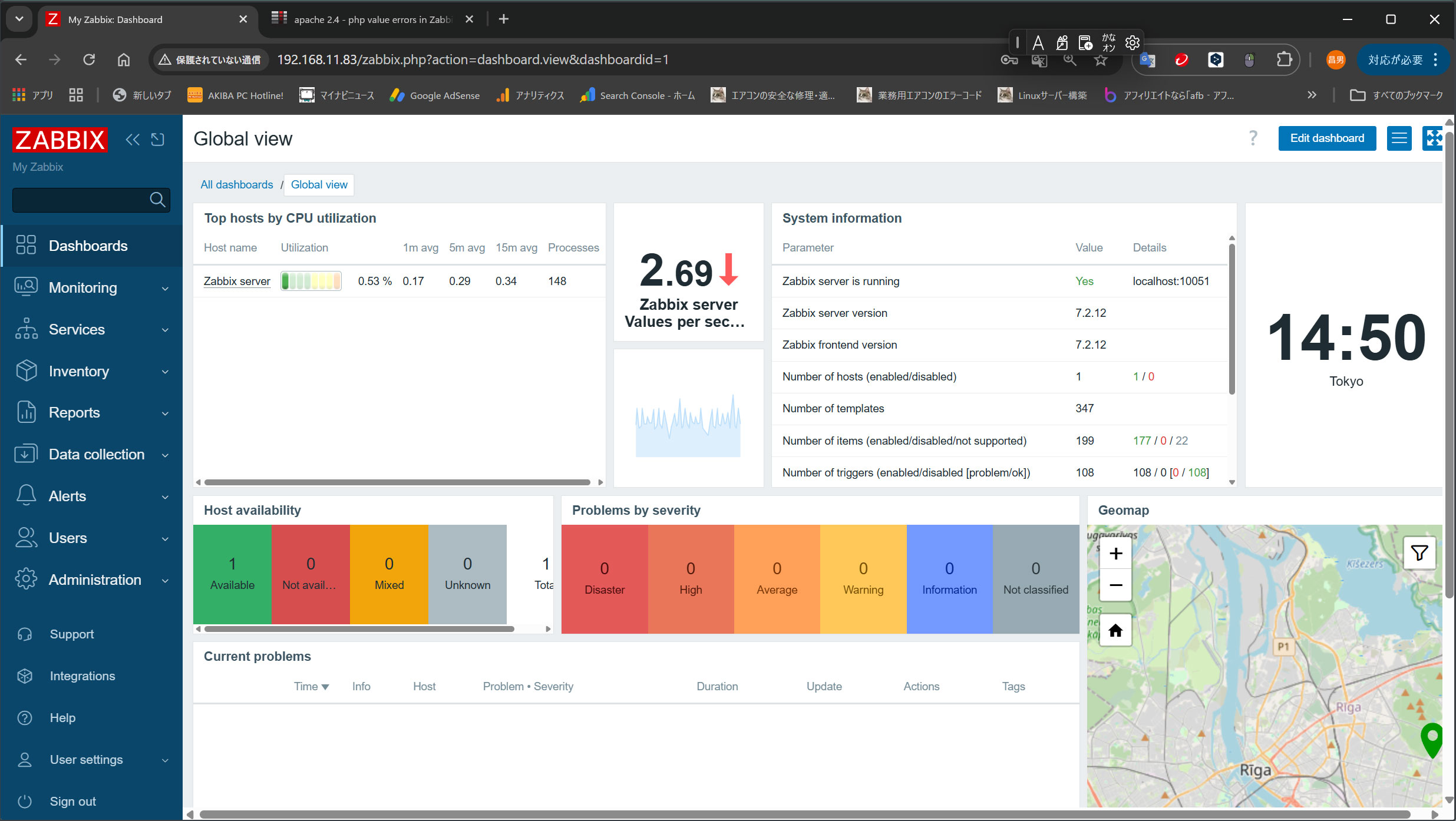
Task: Zoom in on the Geomap
Action: pos(1115,554)
